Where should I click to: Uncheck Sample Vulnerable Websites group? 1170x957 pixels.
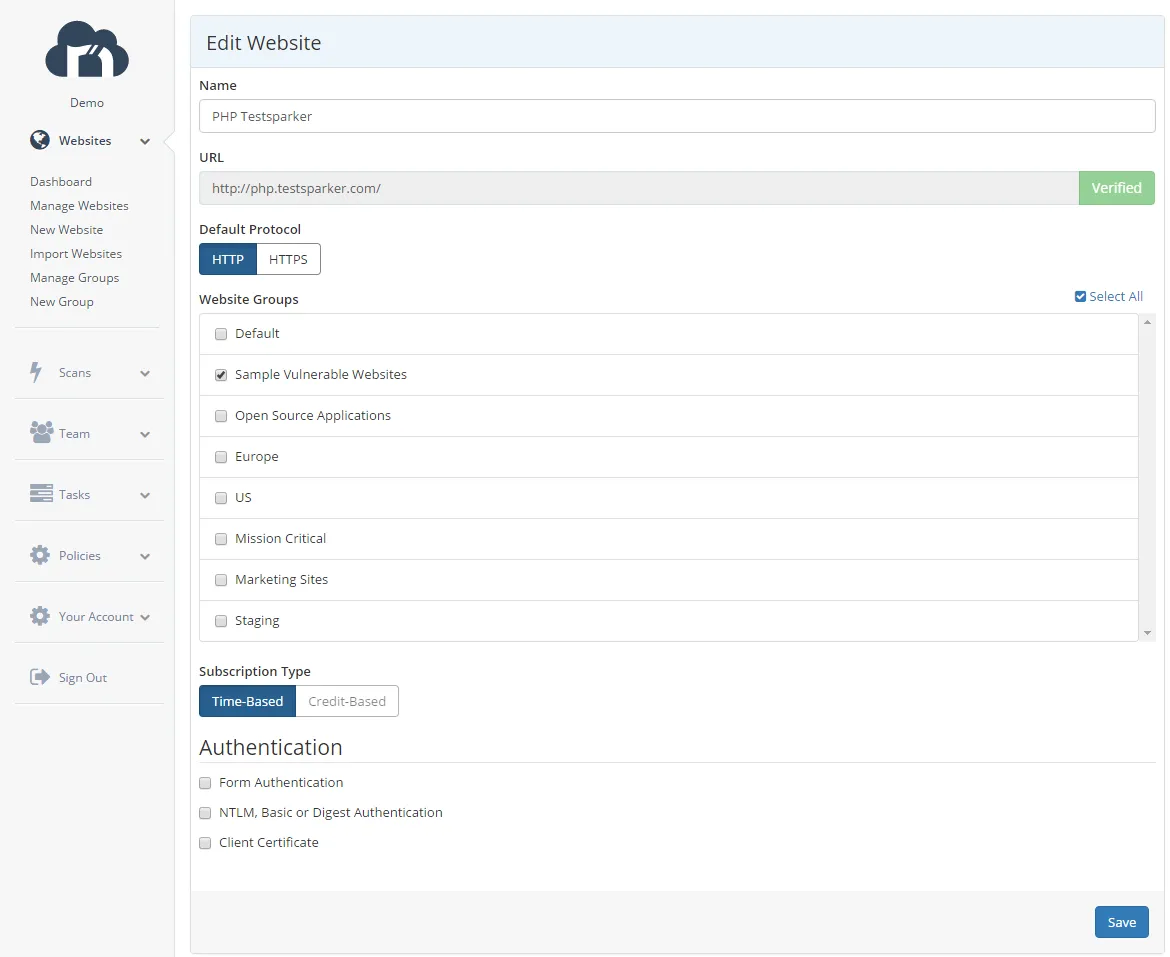click(x=220, y=375)
